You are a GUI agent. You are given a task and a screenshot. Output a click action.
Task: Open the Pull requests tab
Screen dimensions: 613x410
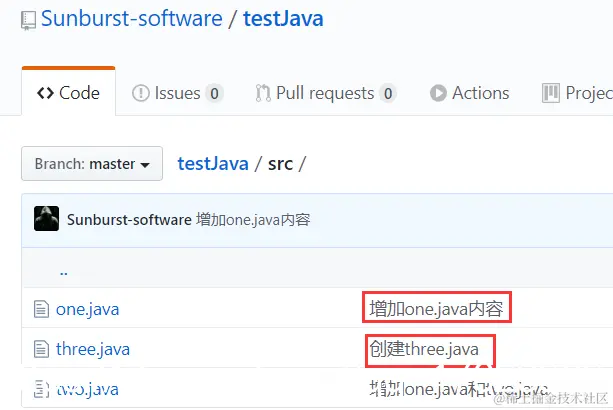[326, 93]
